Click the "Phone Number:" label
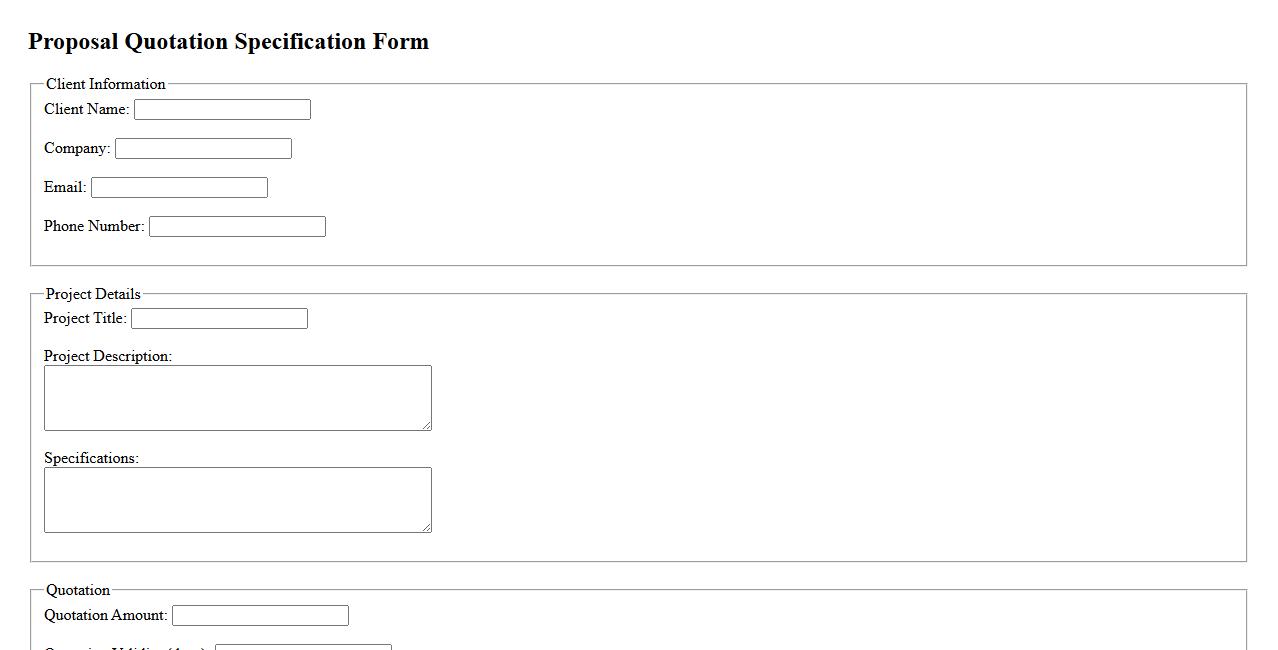The height and width of the screenshot is (650, 1278). (x=94, y=226)
